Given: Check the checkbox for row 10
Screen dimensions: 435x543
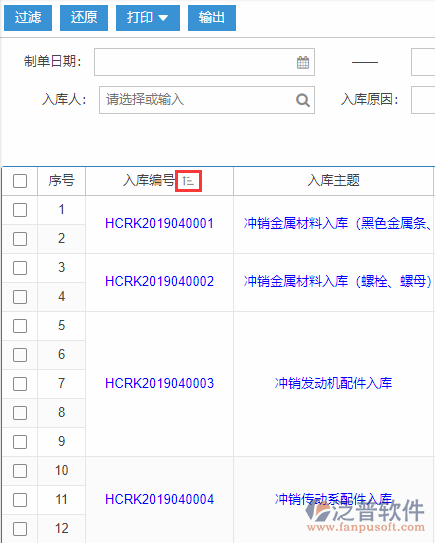Looking at the screenshot, I should (x=20, y=471).
